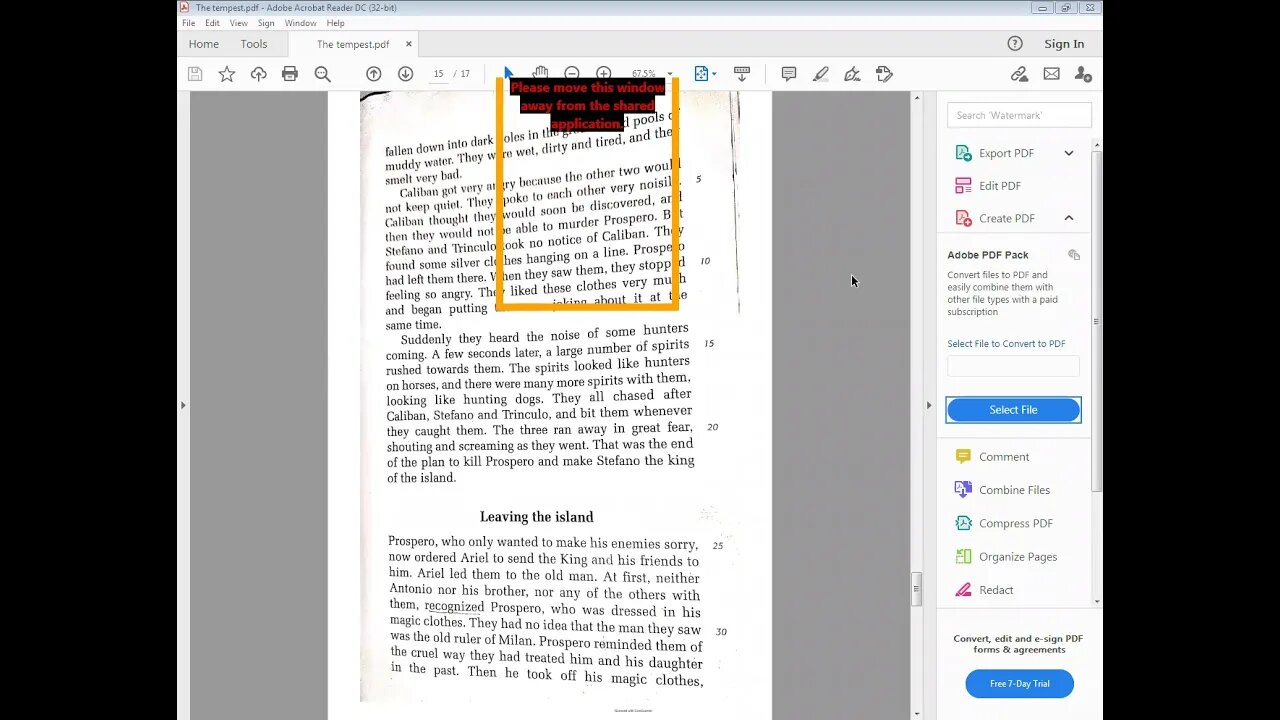This screenshot has width=1280, height=720.
Task: Open the File menu
Action: click(188, 23)
